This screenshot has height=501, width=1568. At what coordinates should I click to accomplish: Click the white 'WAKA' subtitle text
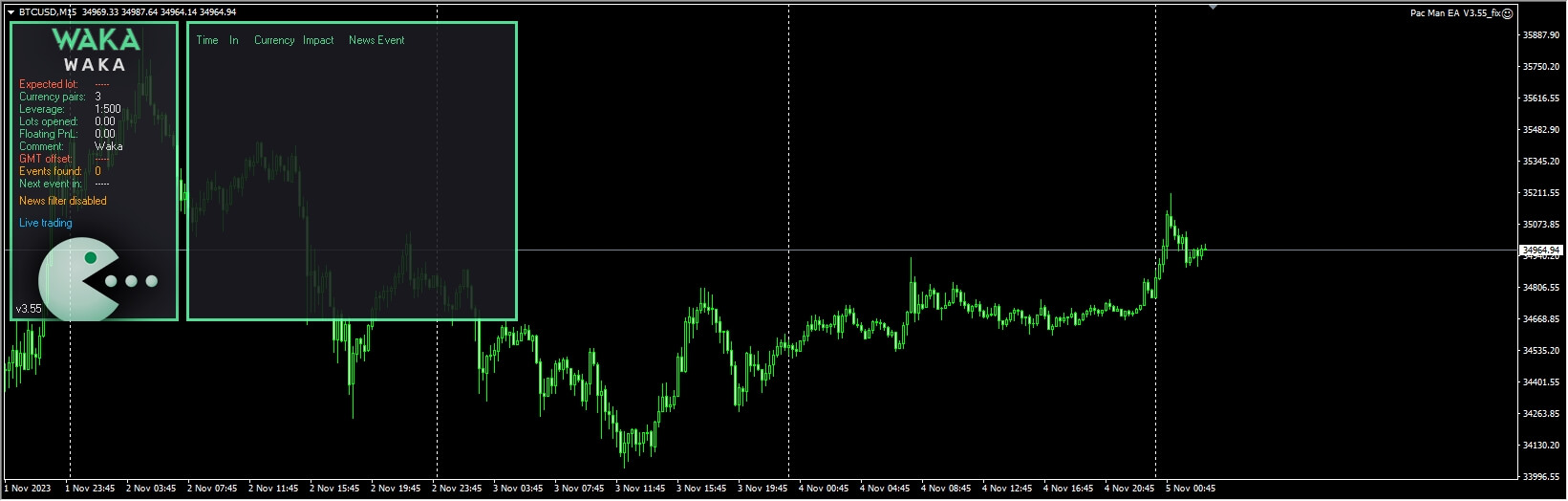point(95,65)
